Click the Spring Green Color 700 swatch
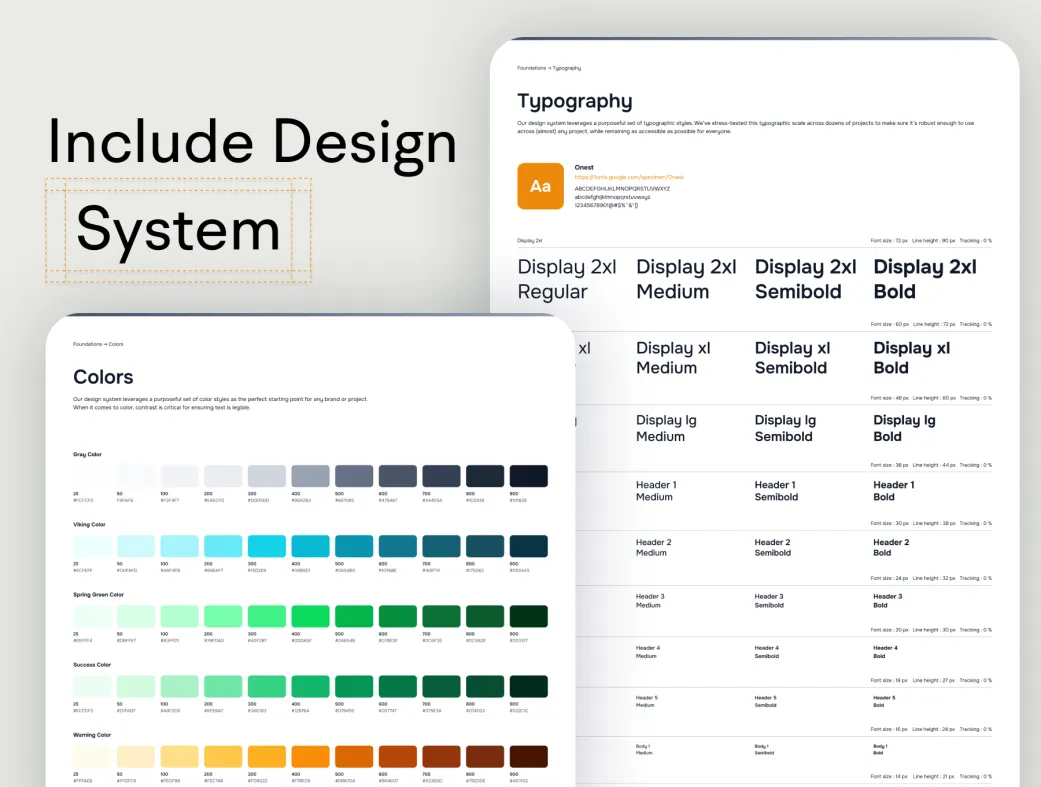1041x787 pixels. 441,616
